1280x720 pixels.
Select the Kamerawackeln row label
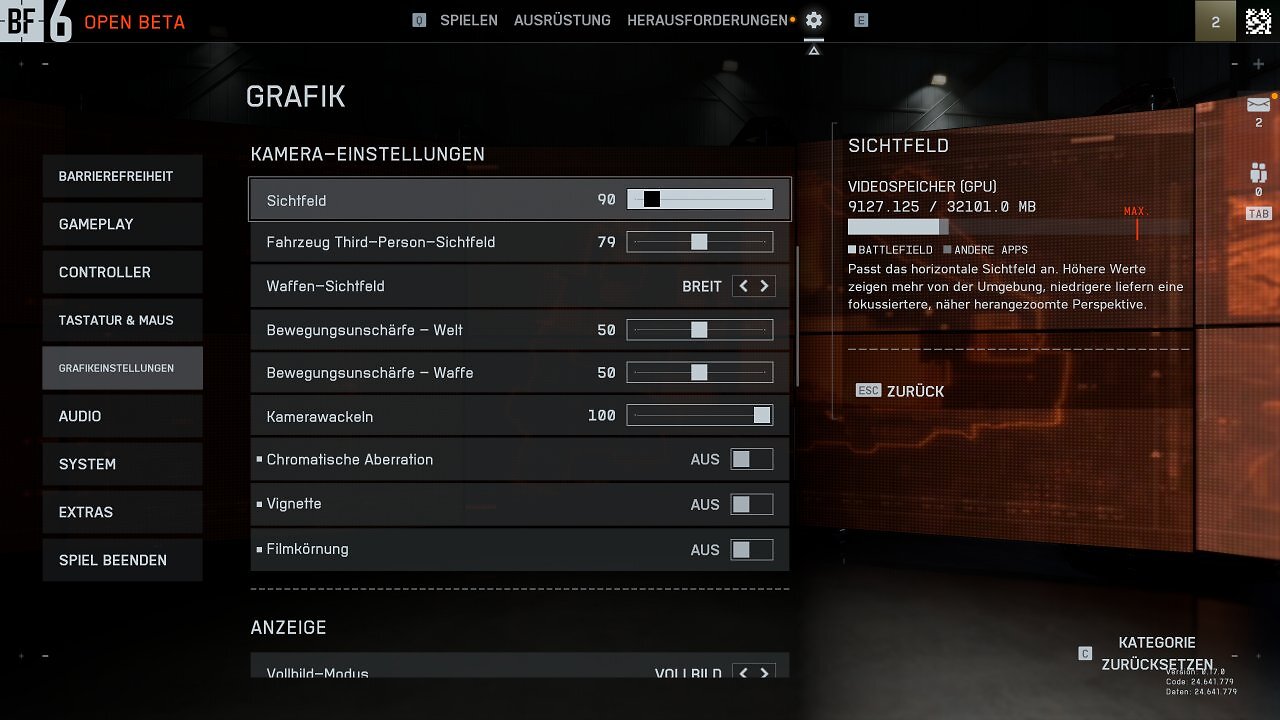coord(319,416)
